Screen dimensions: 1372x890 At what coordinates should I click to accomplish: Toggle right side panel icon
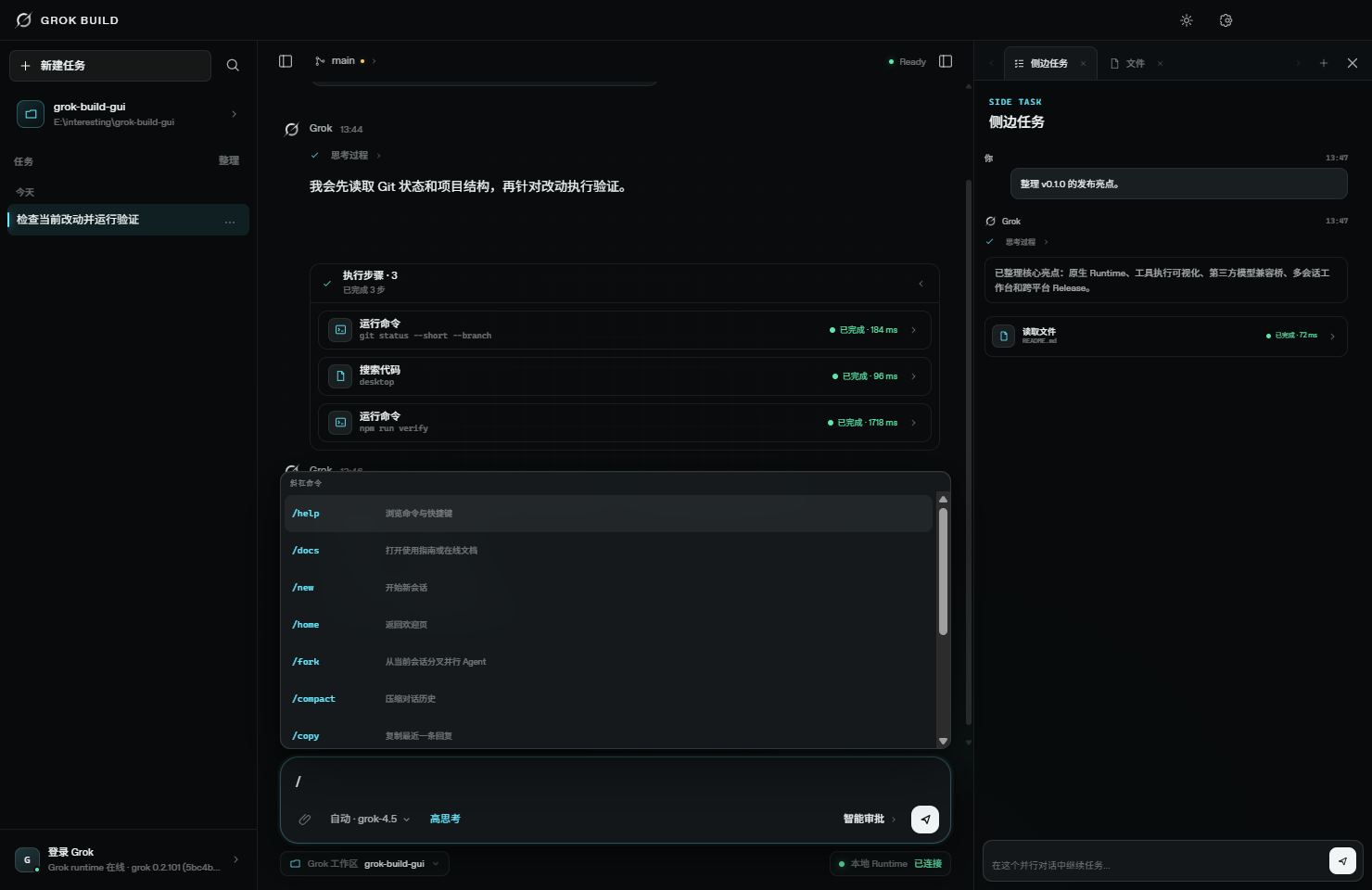[x=946, y=61]
